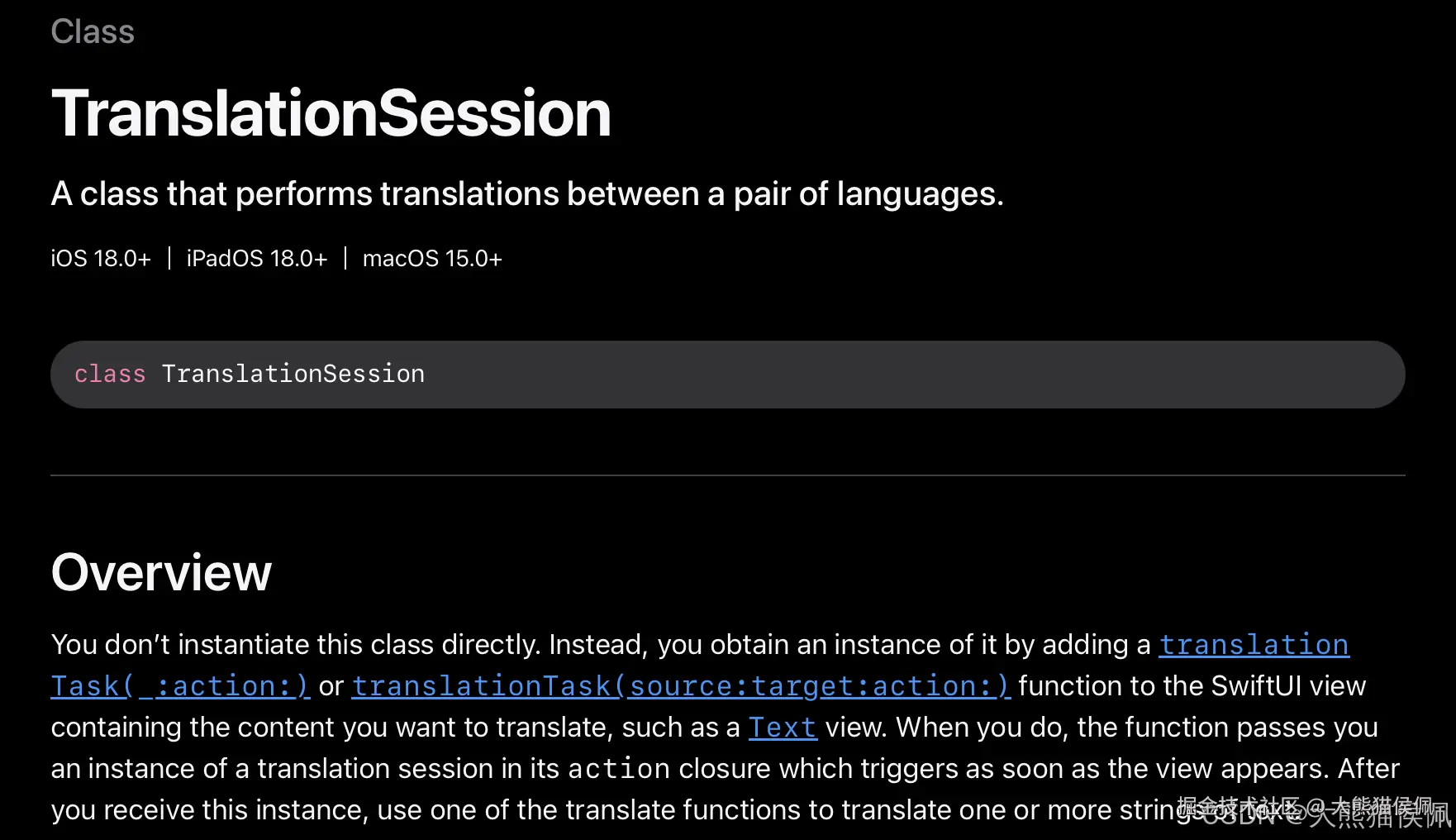This screenshot has width=1456, height=840.
Task: Click 'function to the SwiftUI view' text
Action: (1192, 686)
